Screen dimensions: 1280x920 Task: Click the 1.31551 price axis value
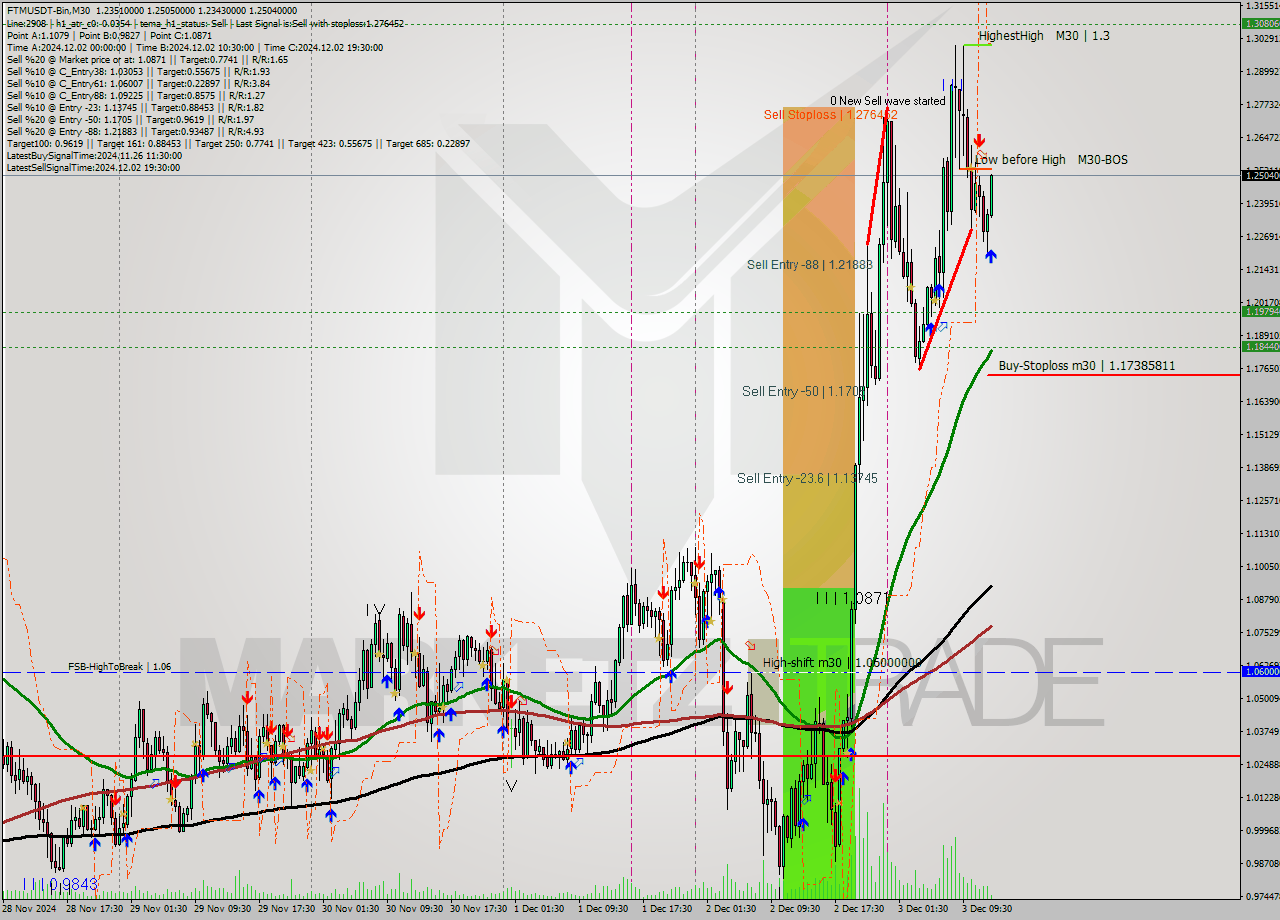[x=1262, y=6]
